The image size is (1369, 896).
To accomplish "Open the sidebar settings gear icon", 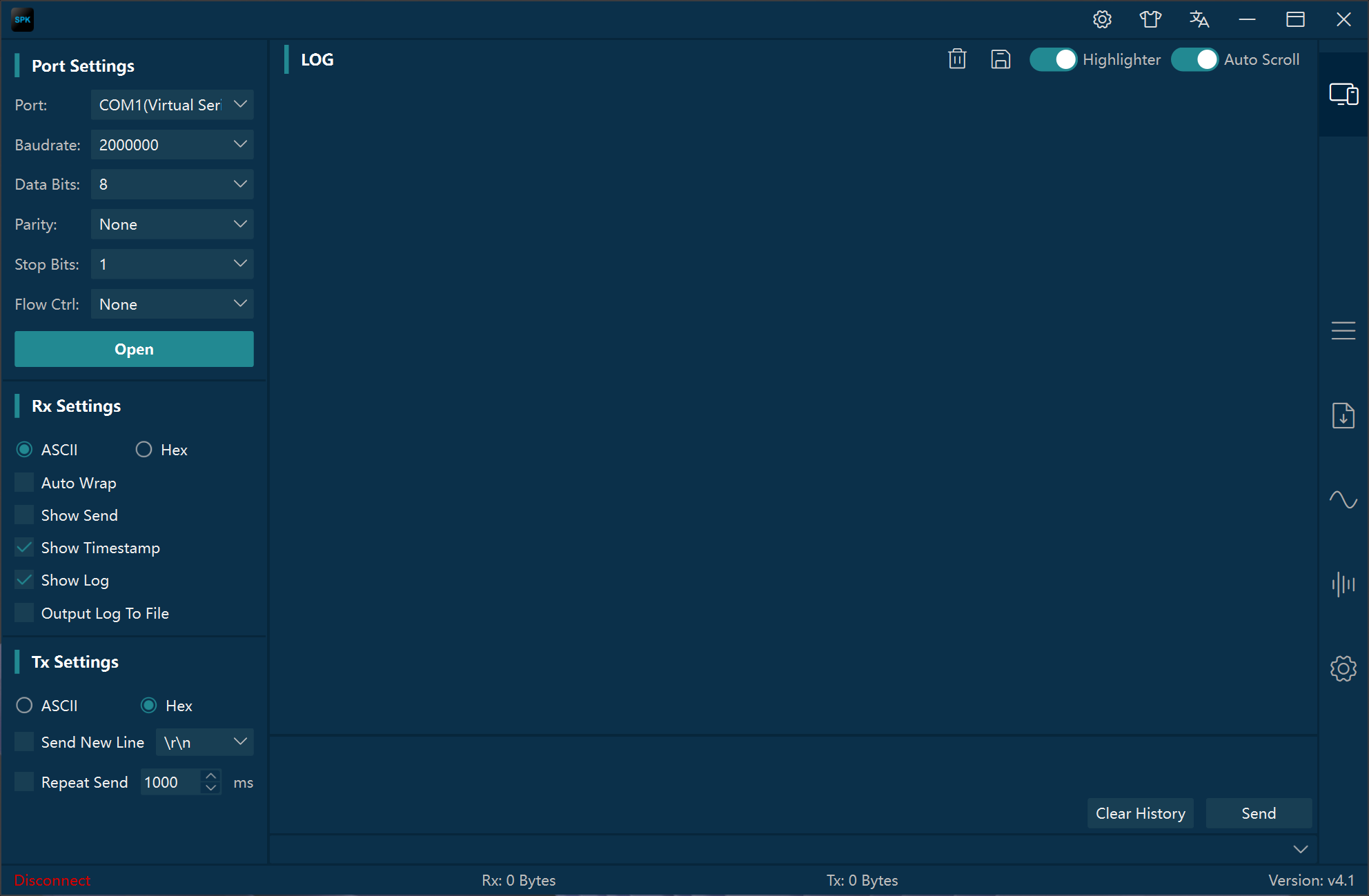I will point(1343,668).
